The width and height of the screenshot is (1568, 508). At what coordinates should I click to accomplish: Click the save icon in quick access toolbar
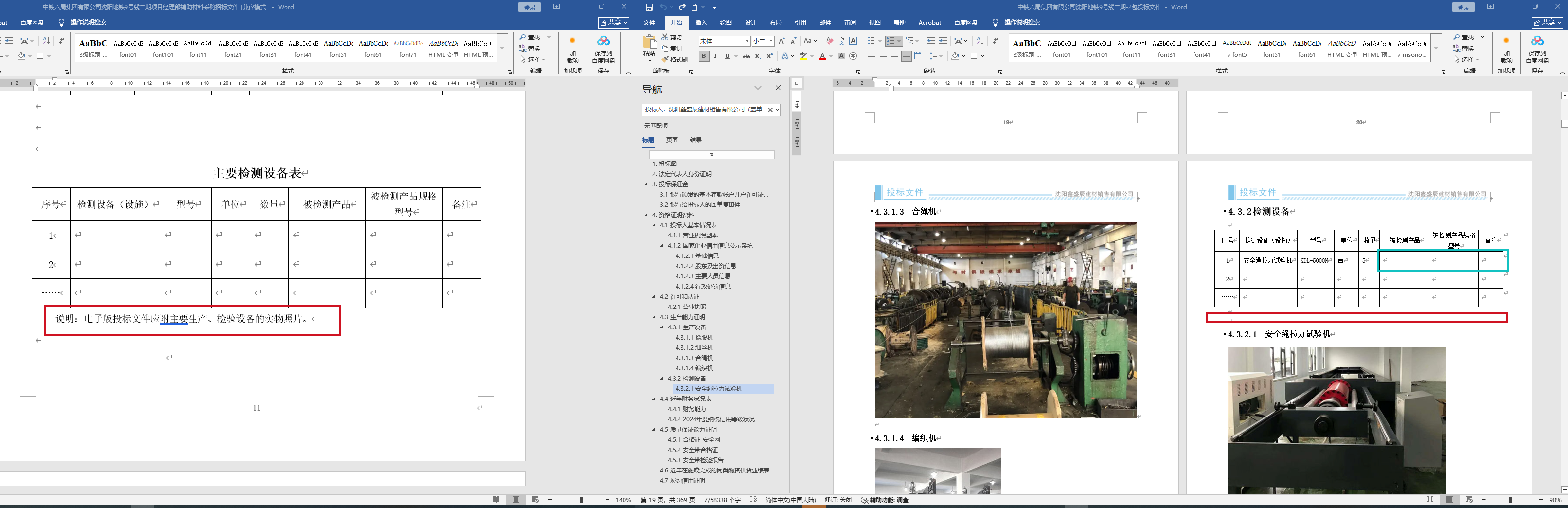649,7
